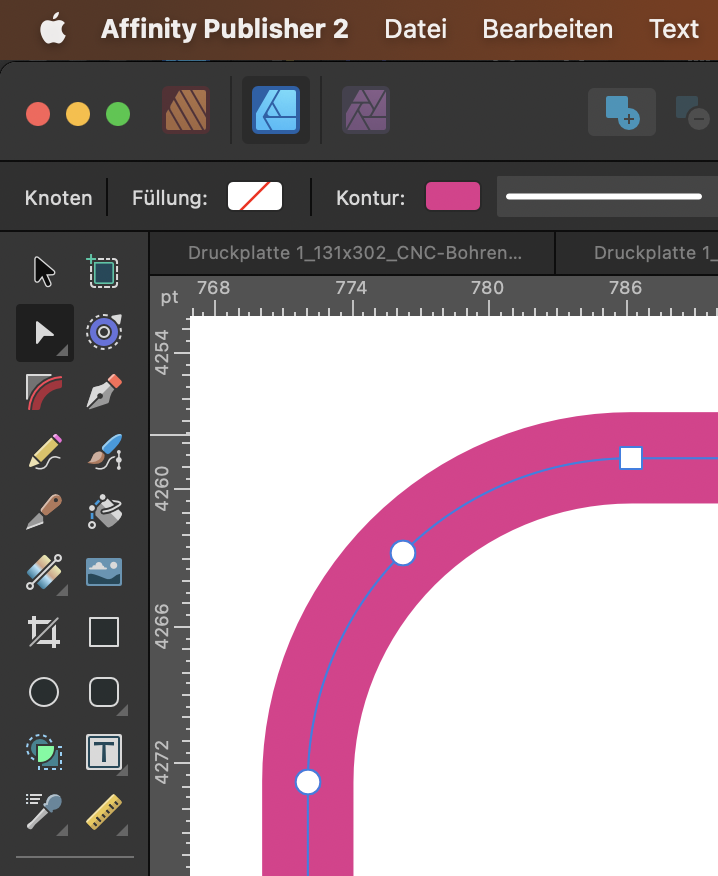Select the Move tool arrow
This screenshot has height=876, width=718.
(44, 272)
